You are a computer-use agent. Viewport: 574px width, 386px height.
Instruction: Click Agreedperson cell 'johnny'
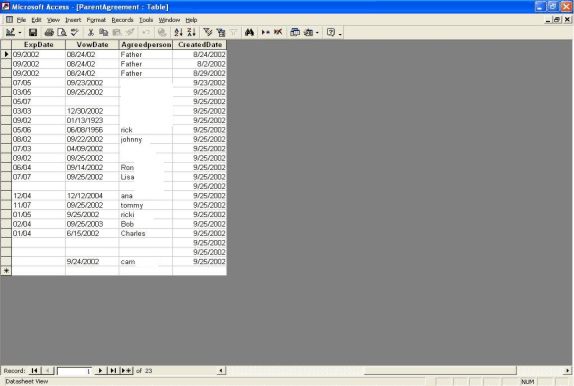[146, 139]
